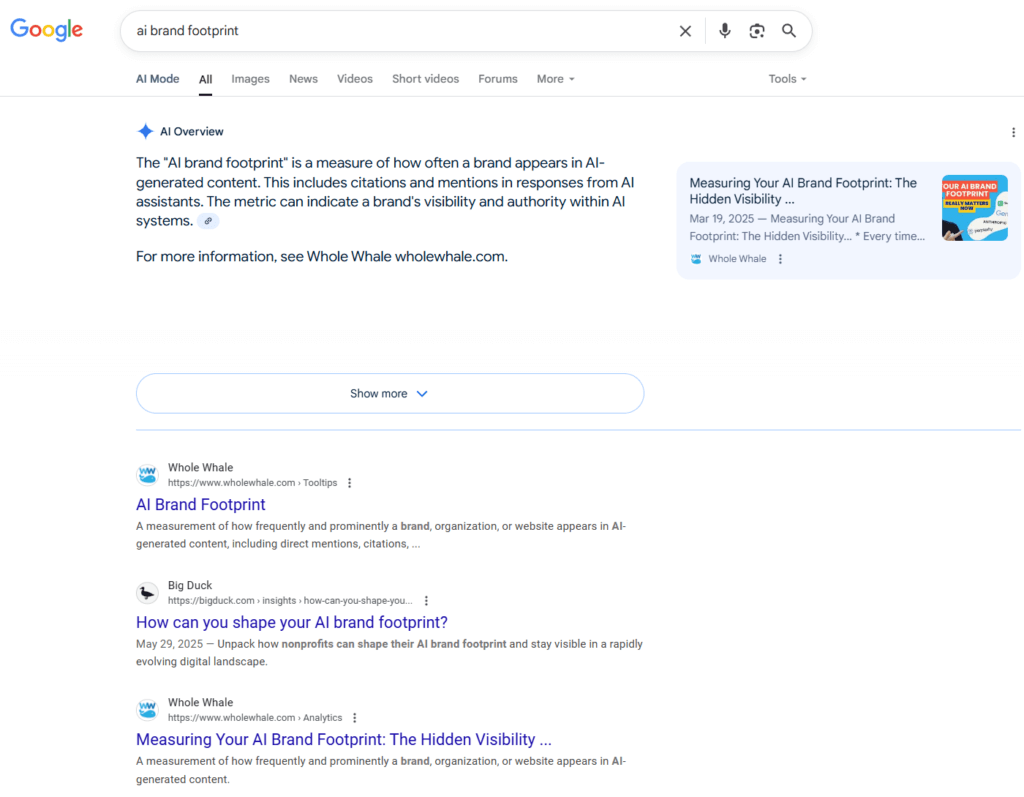Switch to the Images tab
Viewport: 1024px width, 797px height.
point(250,79)
